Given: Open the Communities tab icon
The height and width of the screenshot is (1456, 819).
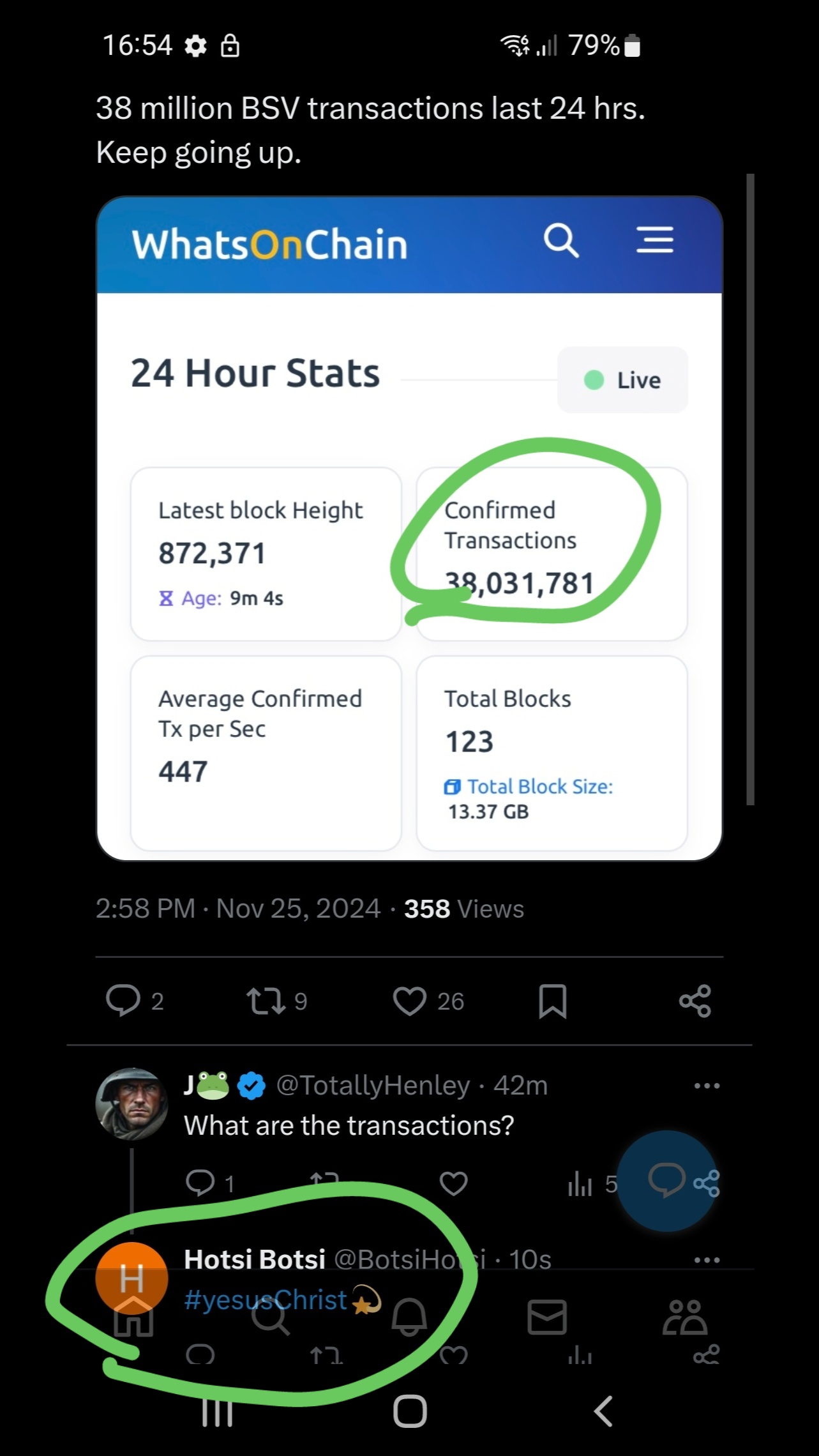Looking at the screenshot, I should click(685, 1317).
